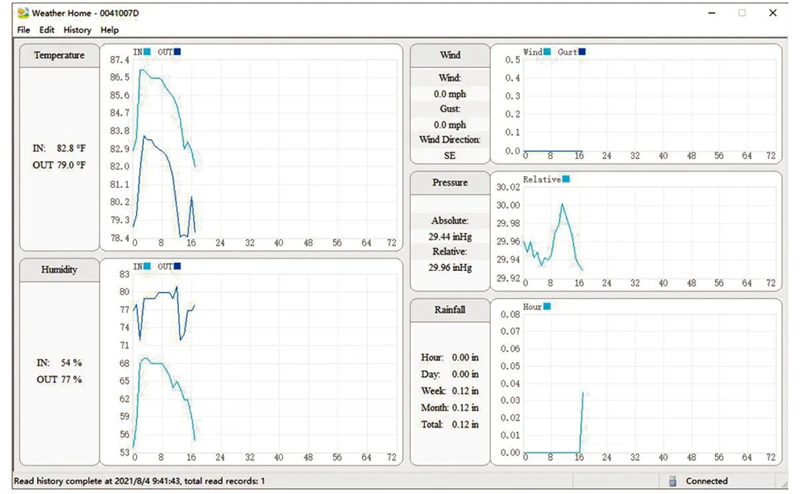Click the Humidity panel header
Screen dimensions: 800x494
tap(59, 269)
